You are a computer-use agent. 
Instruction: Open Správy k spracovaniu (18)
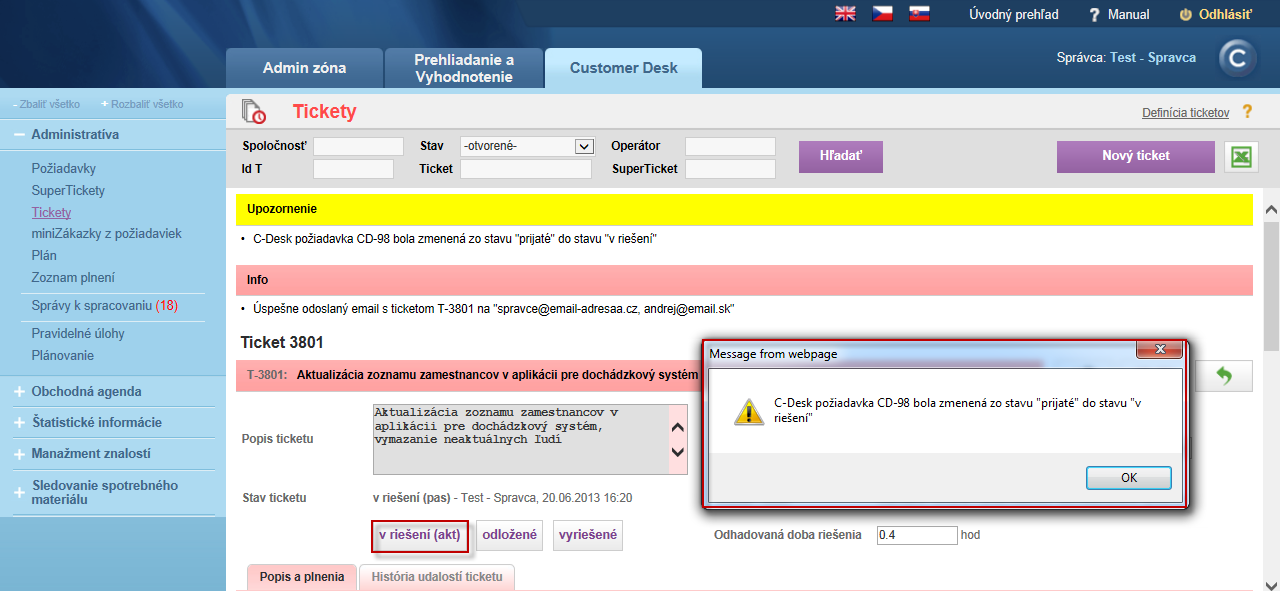(105, 305)
